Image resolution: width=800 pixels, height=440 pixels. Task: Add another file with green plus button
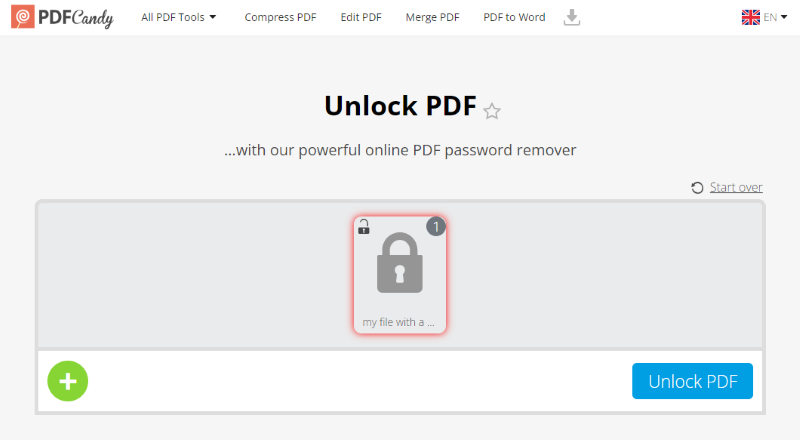tap(68, 381)
